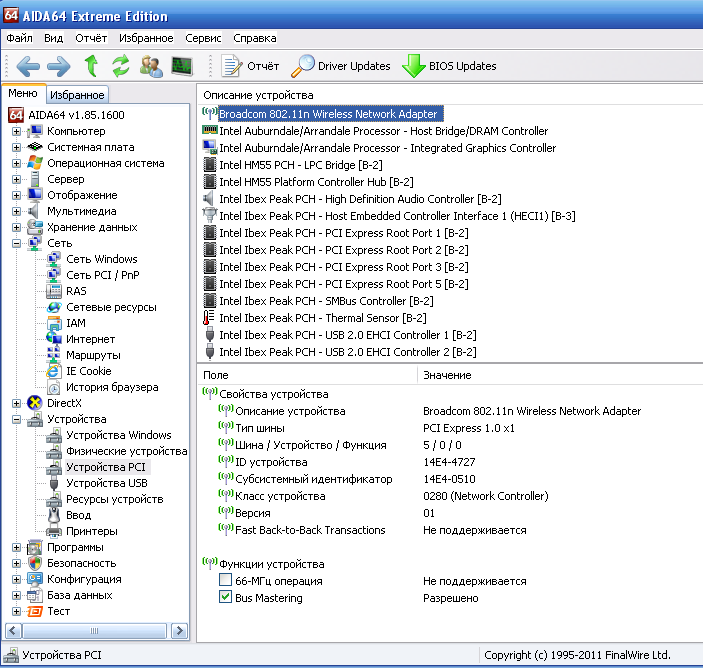Click the BIOS Updates green arrow icon
703x668 pixels.
click(x=413, y=66)
